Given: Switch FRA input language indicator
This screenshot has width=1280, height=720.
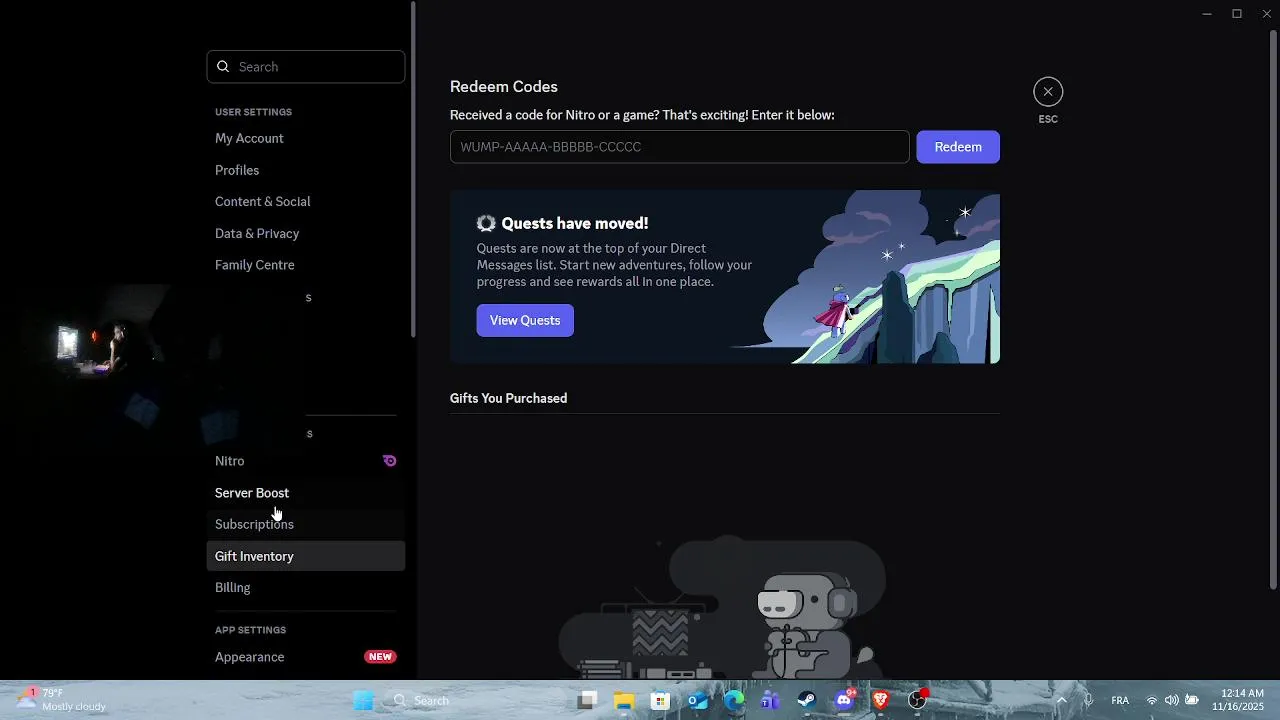Looking at the screenshot, I should pyautogui.click(x=1120, y=701).
